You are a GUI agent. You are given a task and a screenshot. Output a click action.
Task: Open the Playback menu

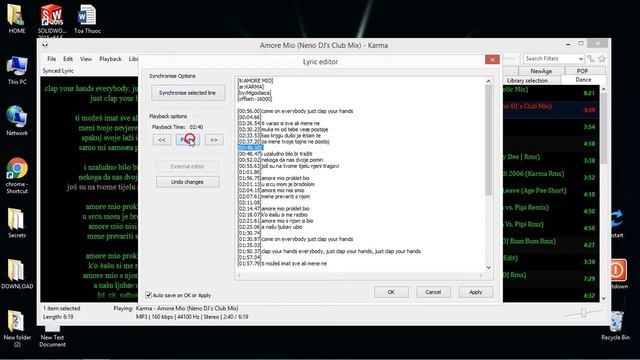pos(111,59)
